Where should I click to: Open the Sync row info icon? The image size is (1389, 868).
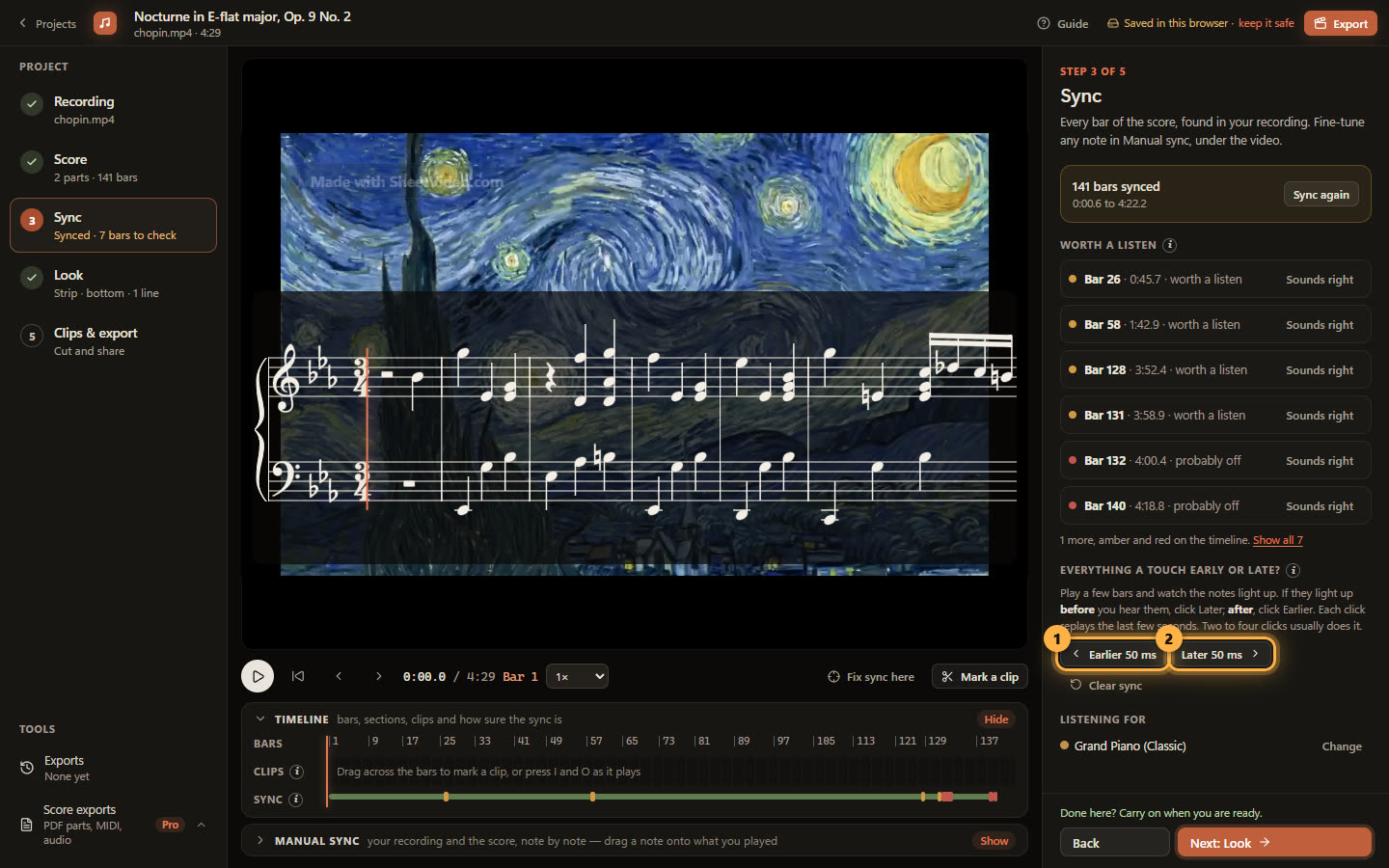295,800
